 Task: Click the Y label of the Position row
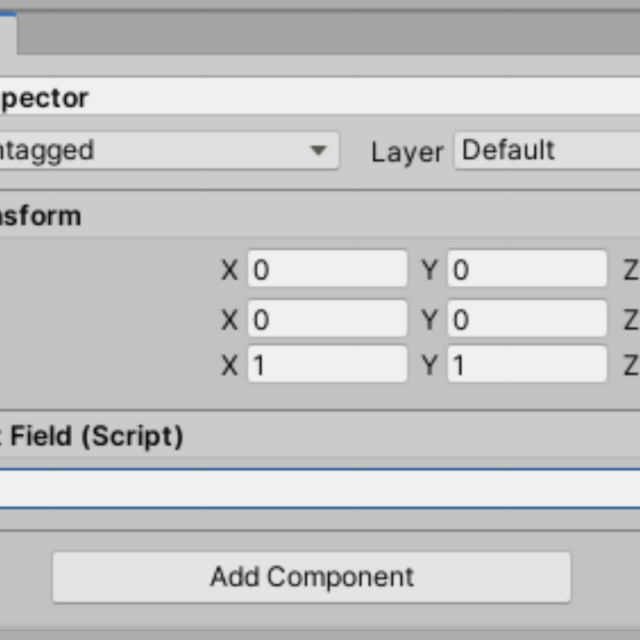[x=429, y=270]
